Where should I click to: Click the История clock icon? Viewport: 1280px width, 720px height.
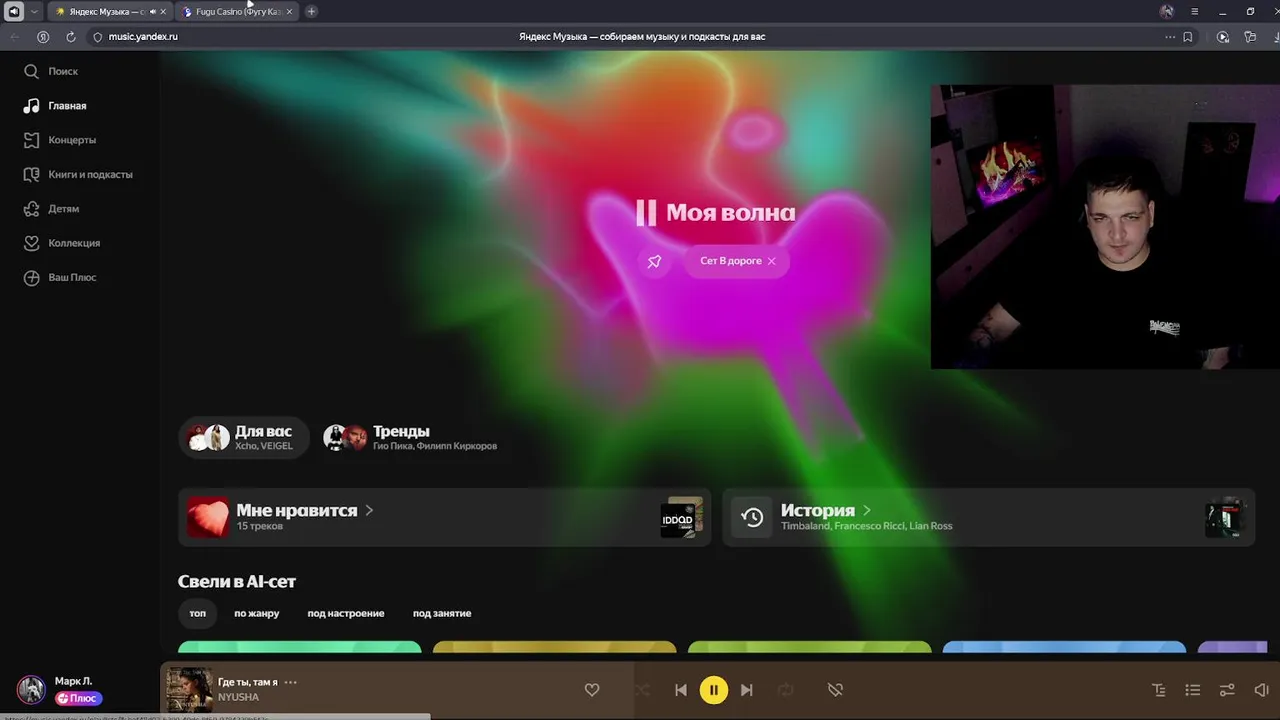(x=752, y=517)
